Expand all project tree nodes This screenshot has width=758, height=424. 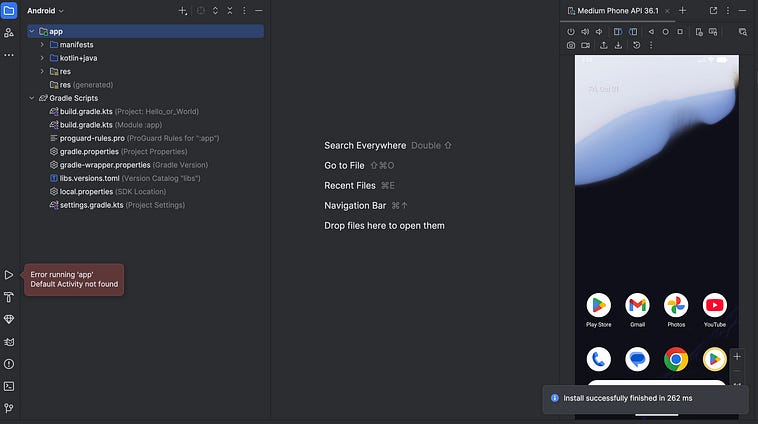(215, 11)
